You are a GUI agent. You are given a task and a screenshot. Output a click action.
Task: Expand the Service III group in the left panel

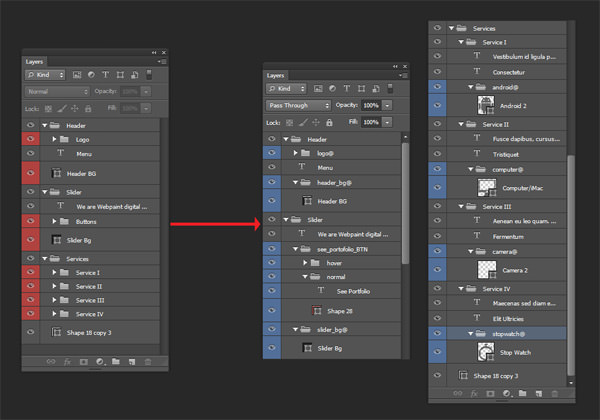pyautogui.click(x=54, y=300)
